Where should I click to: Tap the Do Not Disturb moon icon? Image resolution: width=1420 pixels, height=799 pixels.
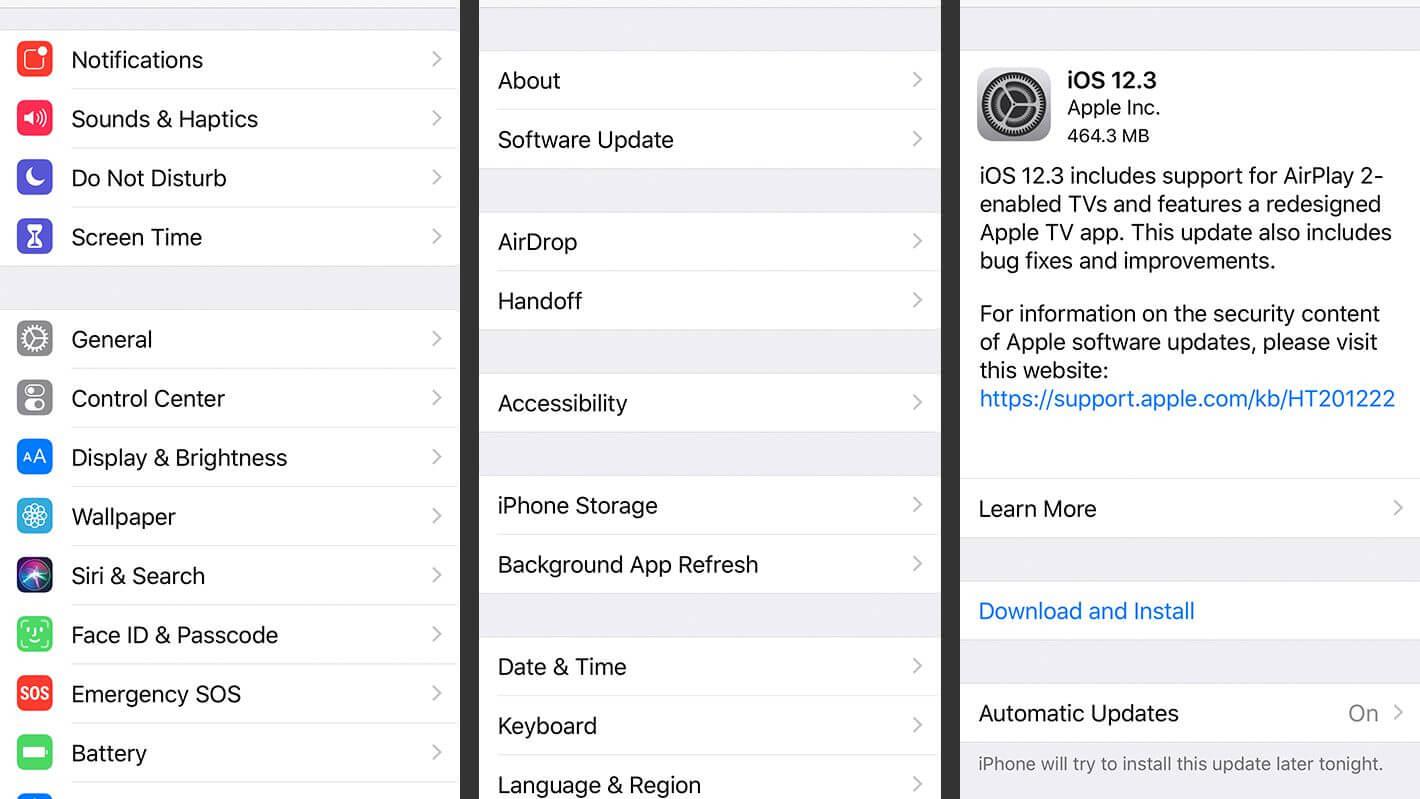(35, 178)
